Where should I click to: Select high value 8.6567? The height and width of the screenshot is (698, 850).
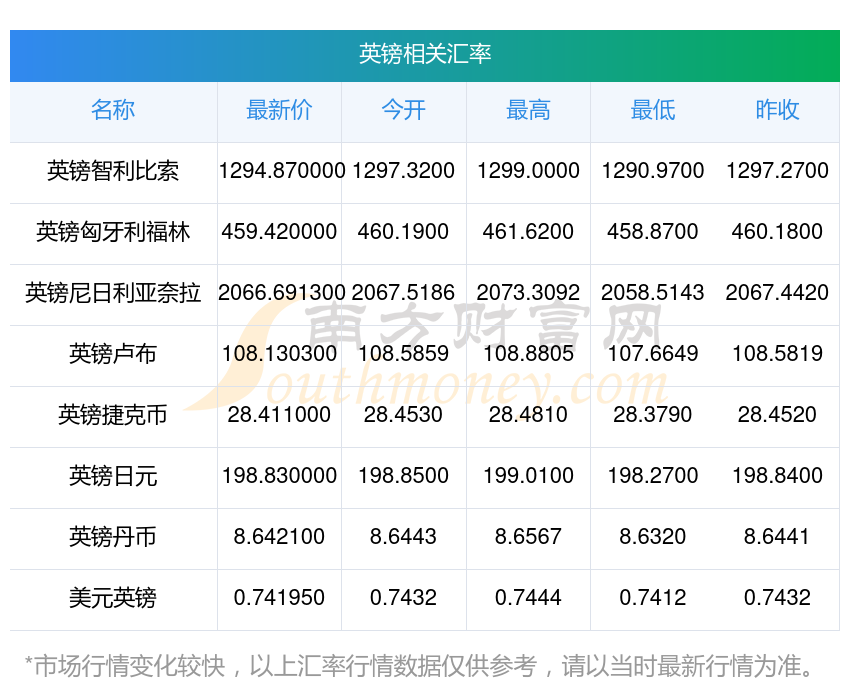(x=528, y=537)
